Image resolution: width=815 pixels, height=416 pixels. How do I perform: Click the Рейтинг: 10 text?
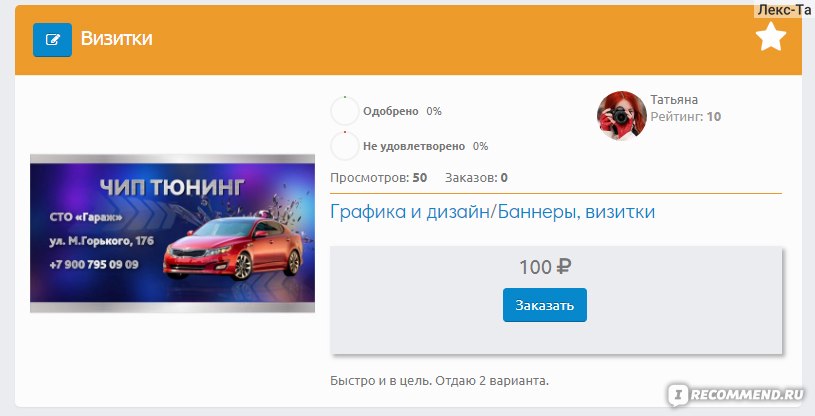click(x=686, y=116)
